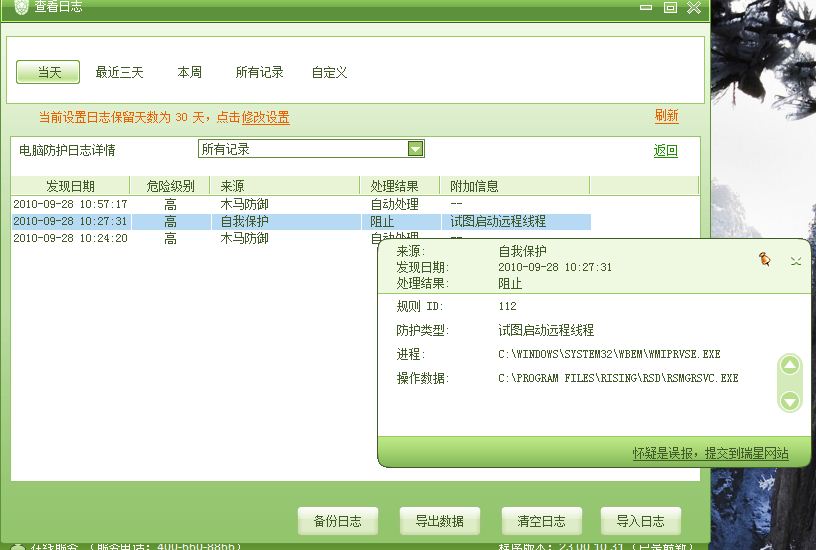Switch to the 所有记录 tab
The image size is (816, 550).
(x=259, y=72)
